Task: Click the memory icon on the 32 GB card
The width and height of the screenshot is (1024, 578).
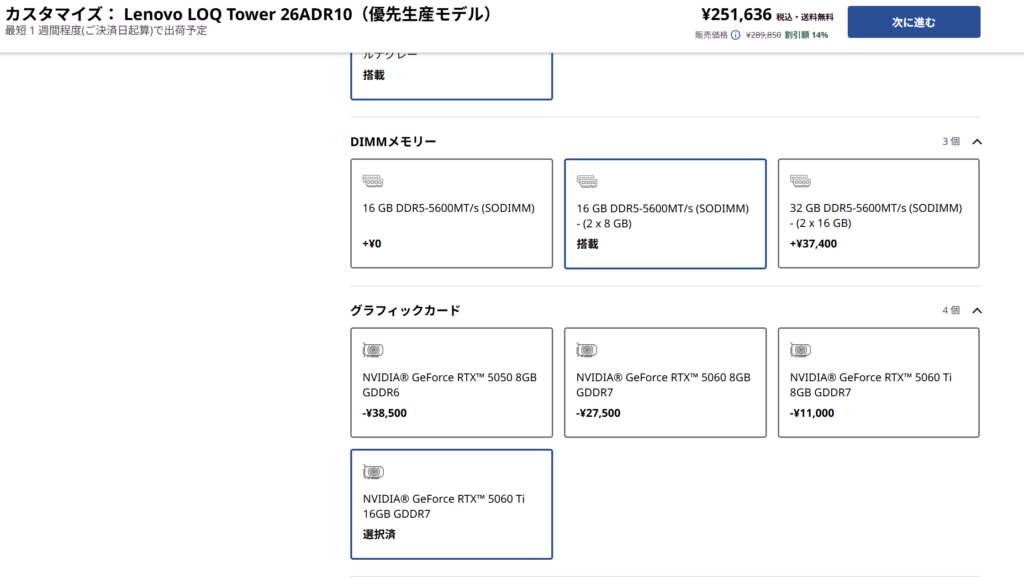Action: (x=800, y=181)
